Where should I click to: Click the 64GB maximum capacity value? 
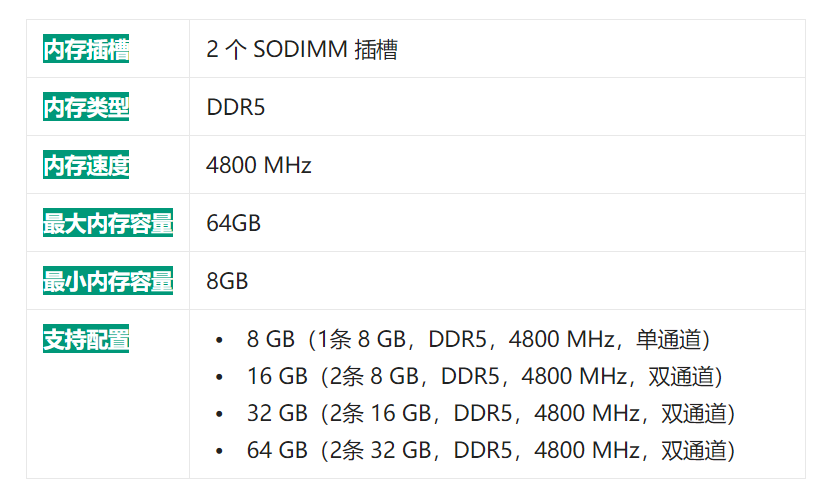point(233,223)
